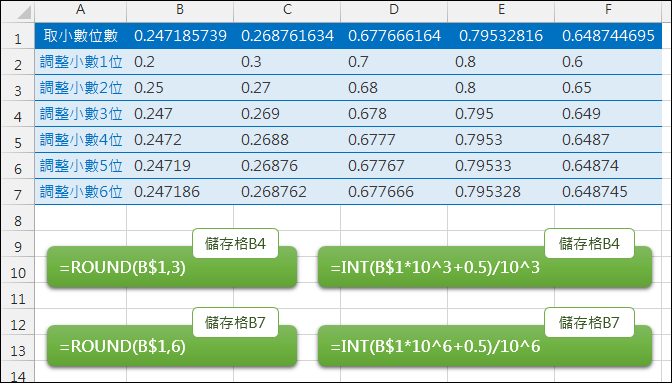
Task: Select column E header
Action: point(501,11)
